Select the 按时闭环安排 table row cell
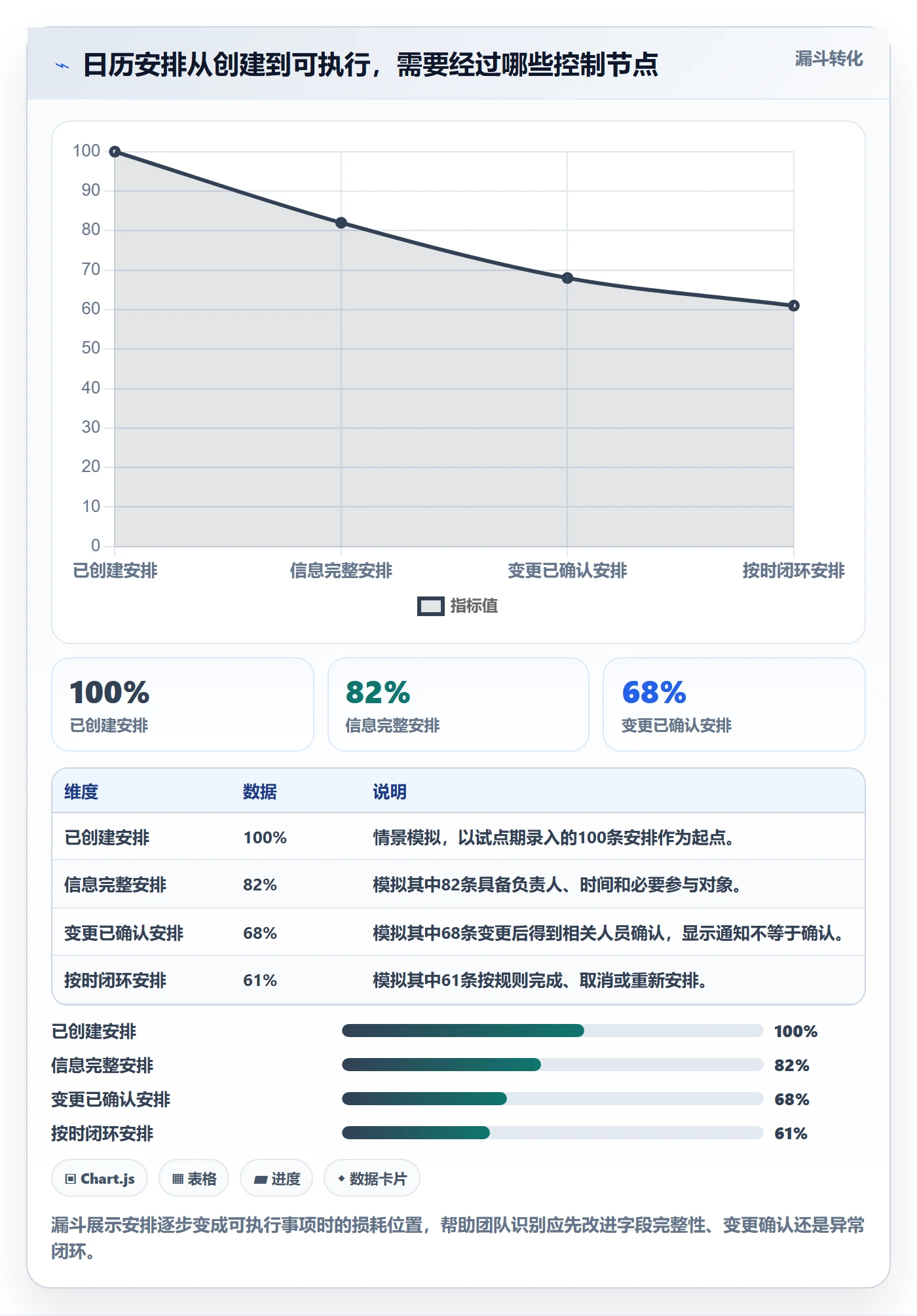This screenshot has width=917, height=1316. tap(115, 980)
